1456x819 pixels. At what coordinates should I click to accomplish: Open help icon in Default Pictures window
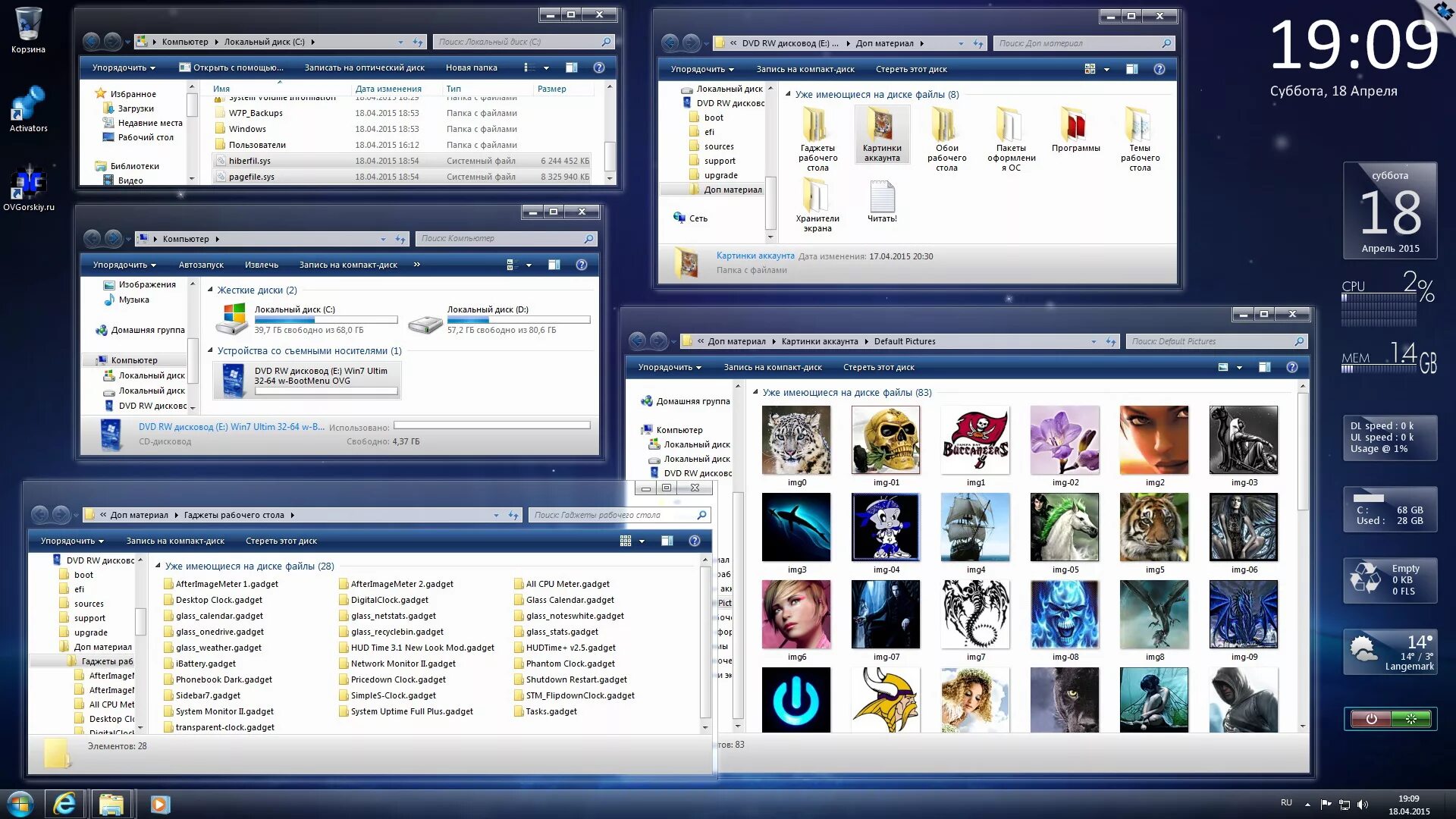click(x=1292, y=367)
